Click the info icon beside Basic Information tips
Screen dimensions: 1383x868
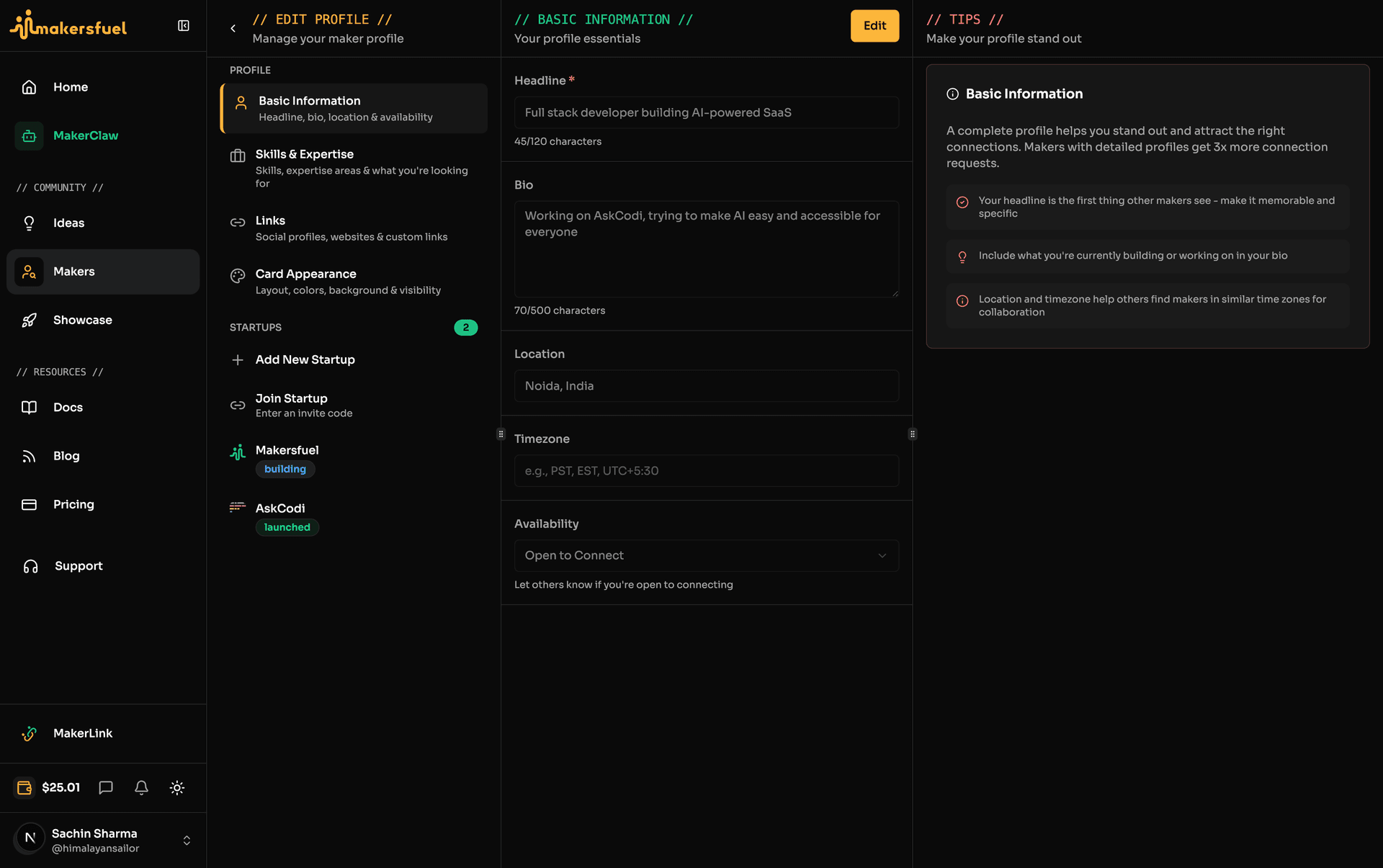point(952,94)
